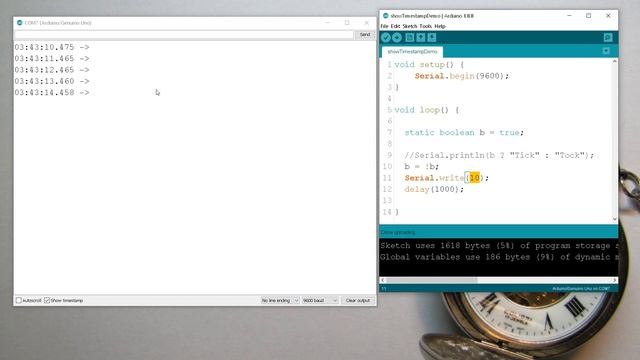Click the Send button
The image size is (640, 360).
pyautogui.click(x=365, y=35)
